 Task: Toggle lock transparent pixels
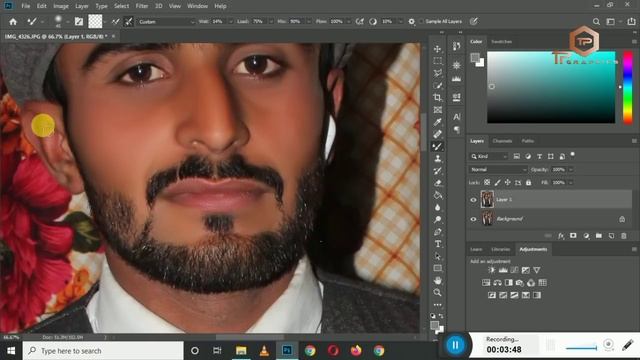[487, 182]
